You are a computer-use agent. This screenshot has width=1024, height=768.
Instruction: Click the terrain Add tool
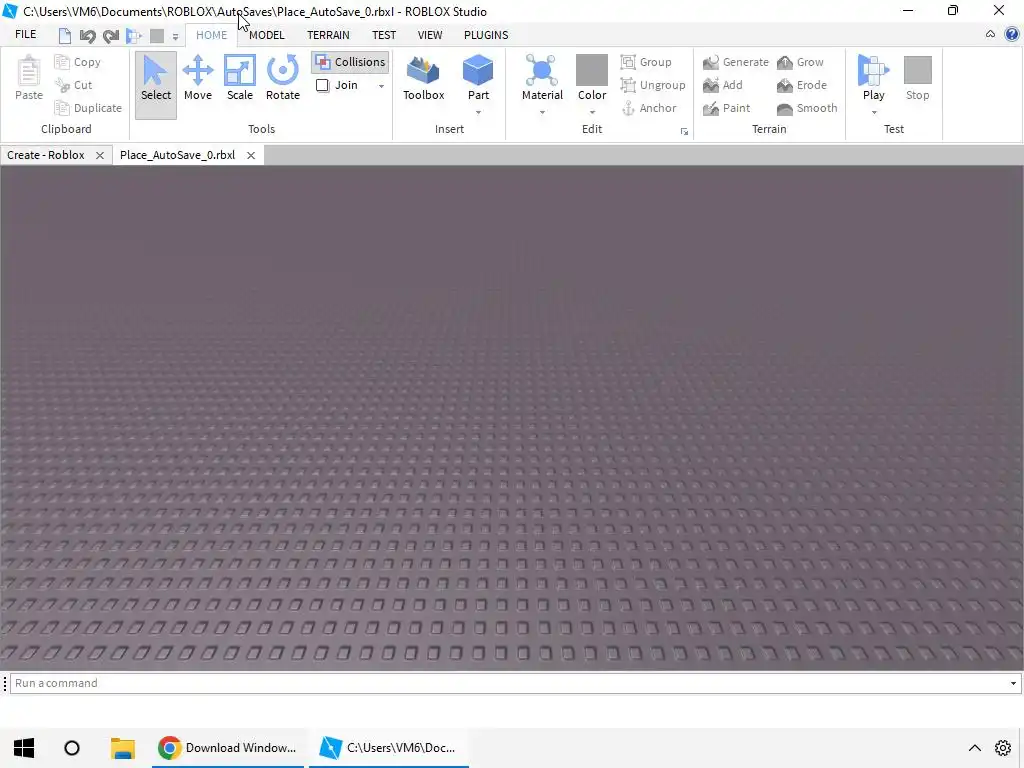[x=722, y=85]
